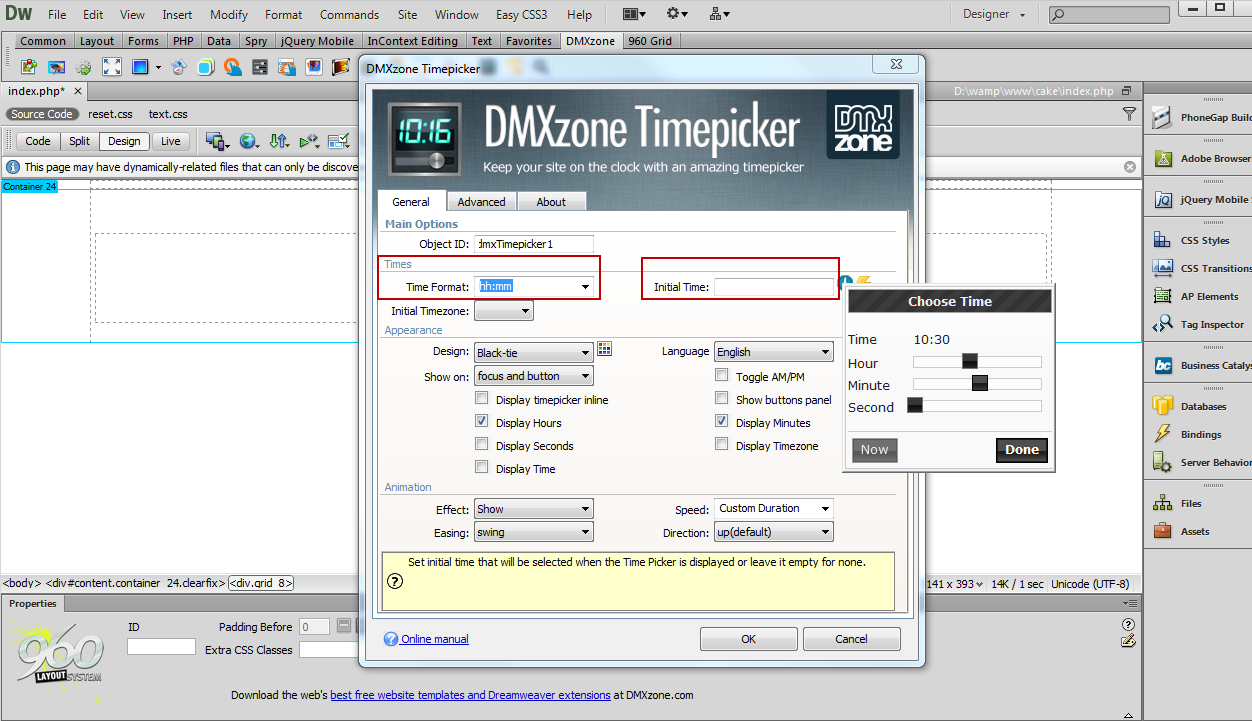This screenshot has width=1252, height=721.
Task: Click the Initial Time input field
Action: (774, 287)
